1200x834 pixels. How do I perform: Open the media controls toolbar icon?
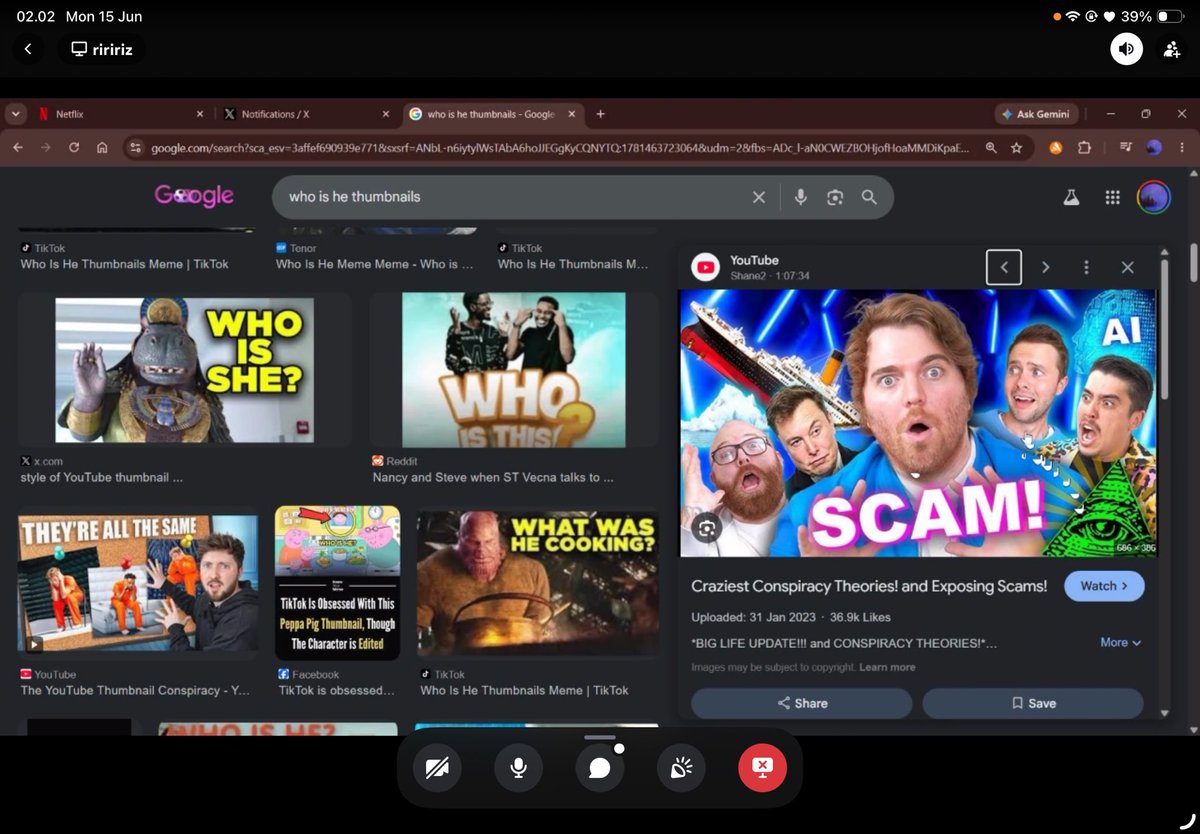point(1126,147)
